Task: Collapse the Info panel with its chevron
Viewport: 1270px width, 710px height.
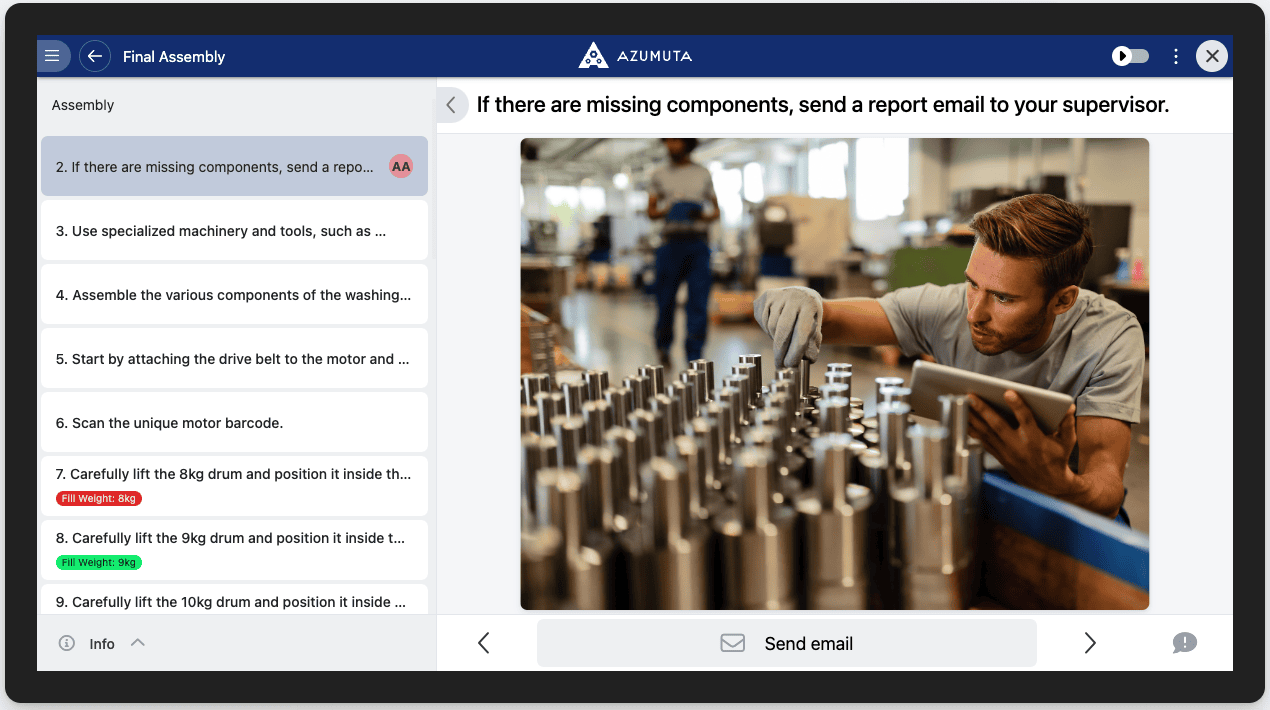Action: [137, 643]
